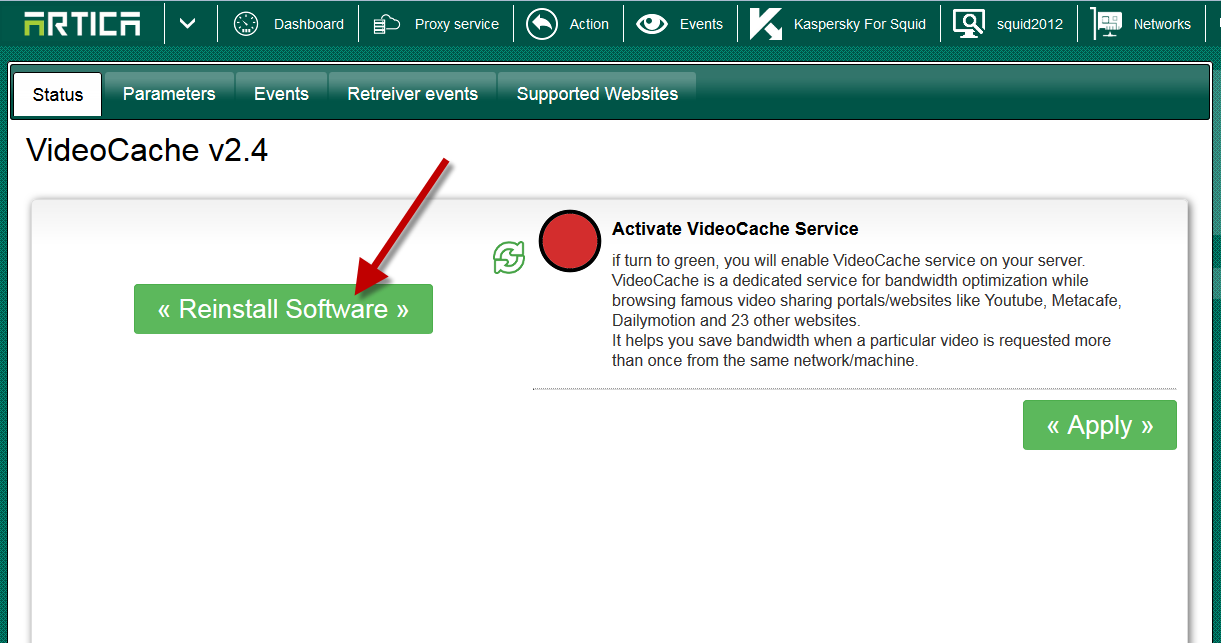
Task: Click the Kaspersky K logo icon
Action: [x=766, y=24]
